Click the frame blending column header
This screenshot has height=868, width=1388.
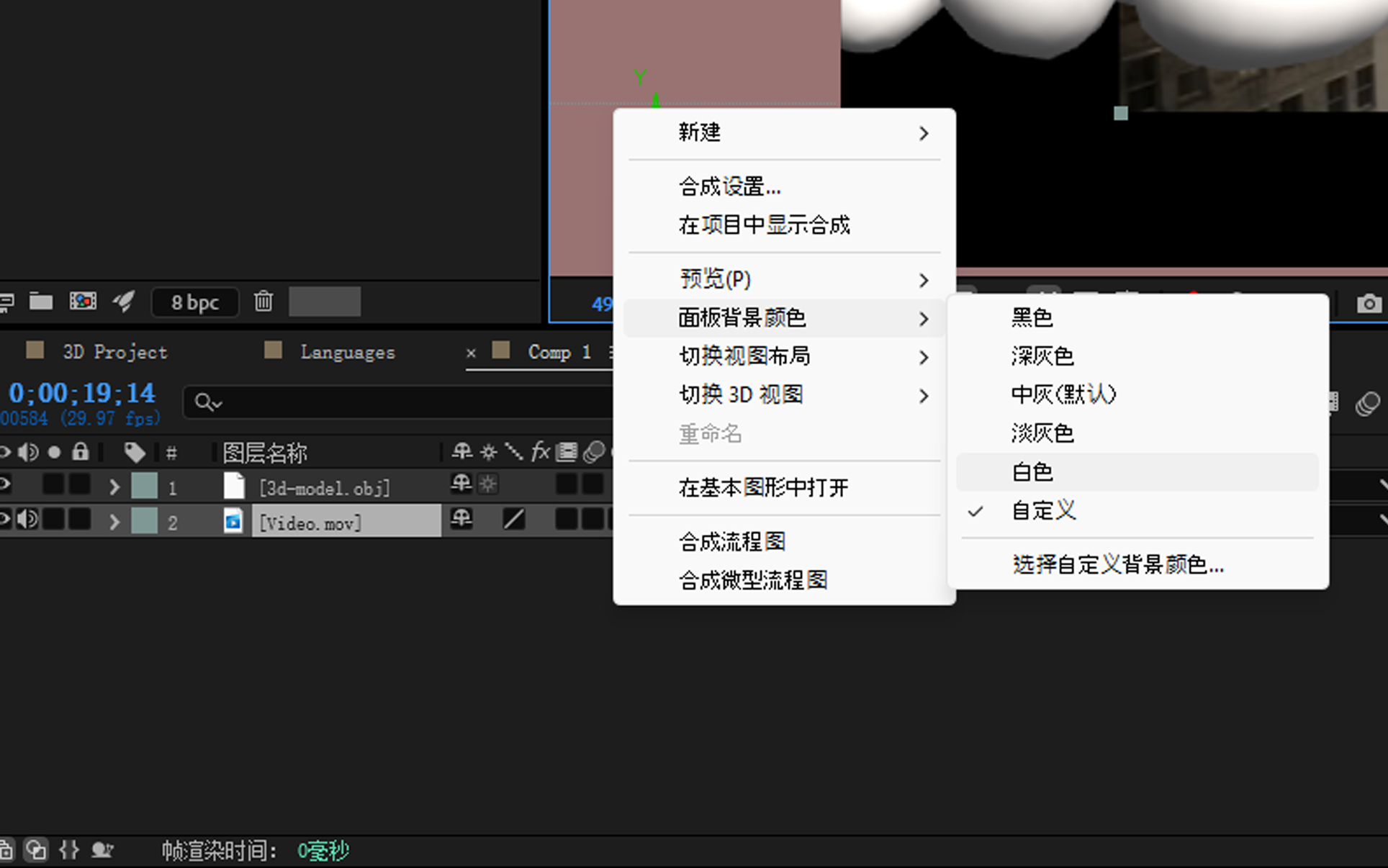coord(567,452)
